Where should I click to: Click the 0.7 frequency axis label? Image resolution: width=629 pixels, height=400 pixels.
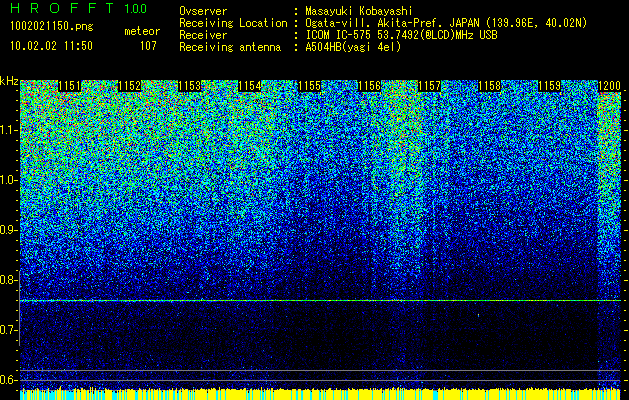point(8,330)
